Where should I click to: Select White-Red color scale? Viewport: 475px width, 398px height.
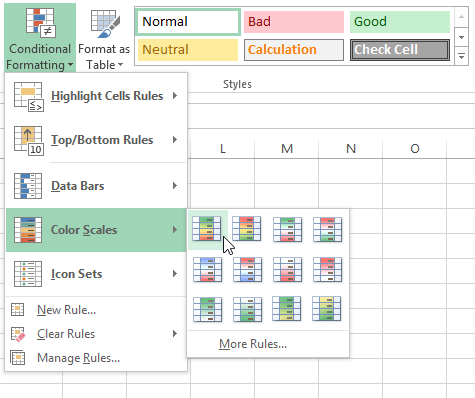tap(287, 269)
